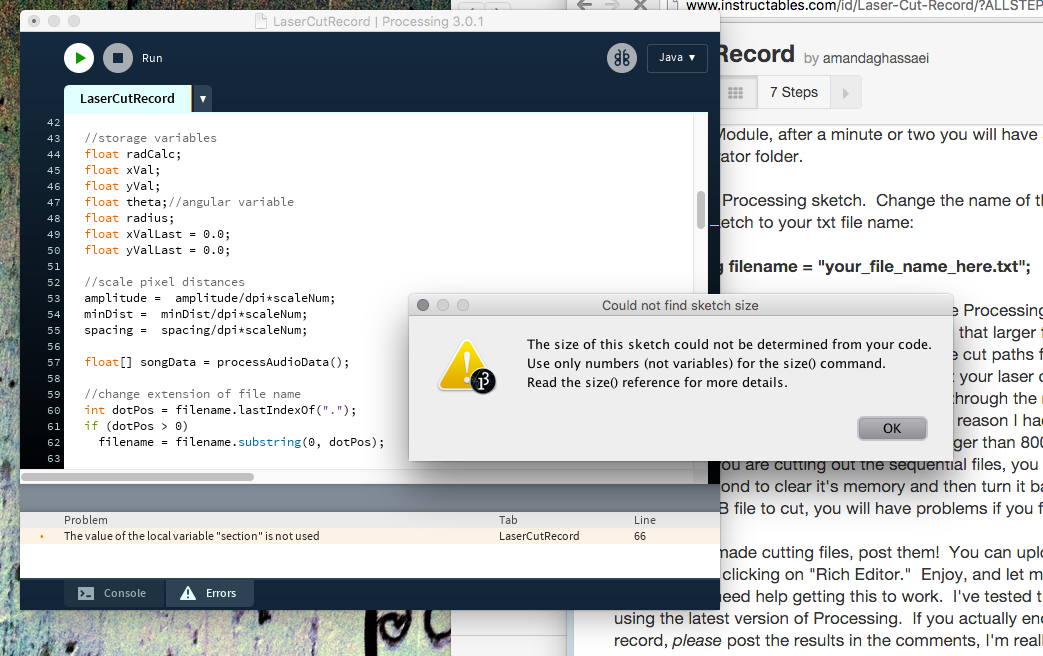Image resolution: width=1043 pixels, height=656 pixels.
Task: Click the "//scale pixel distances" comment
Action: [x=164, y=281]
